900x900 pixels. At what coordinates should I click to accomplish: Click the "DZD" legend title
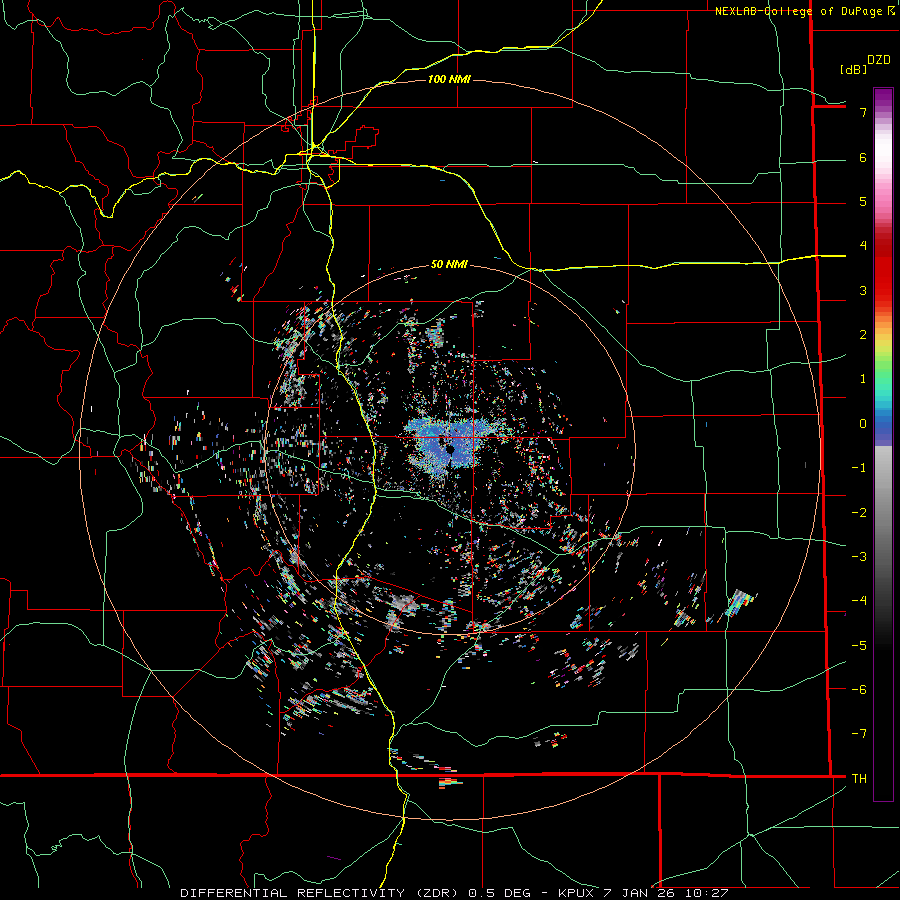click(x=879, y=60)
